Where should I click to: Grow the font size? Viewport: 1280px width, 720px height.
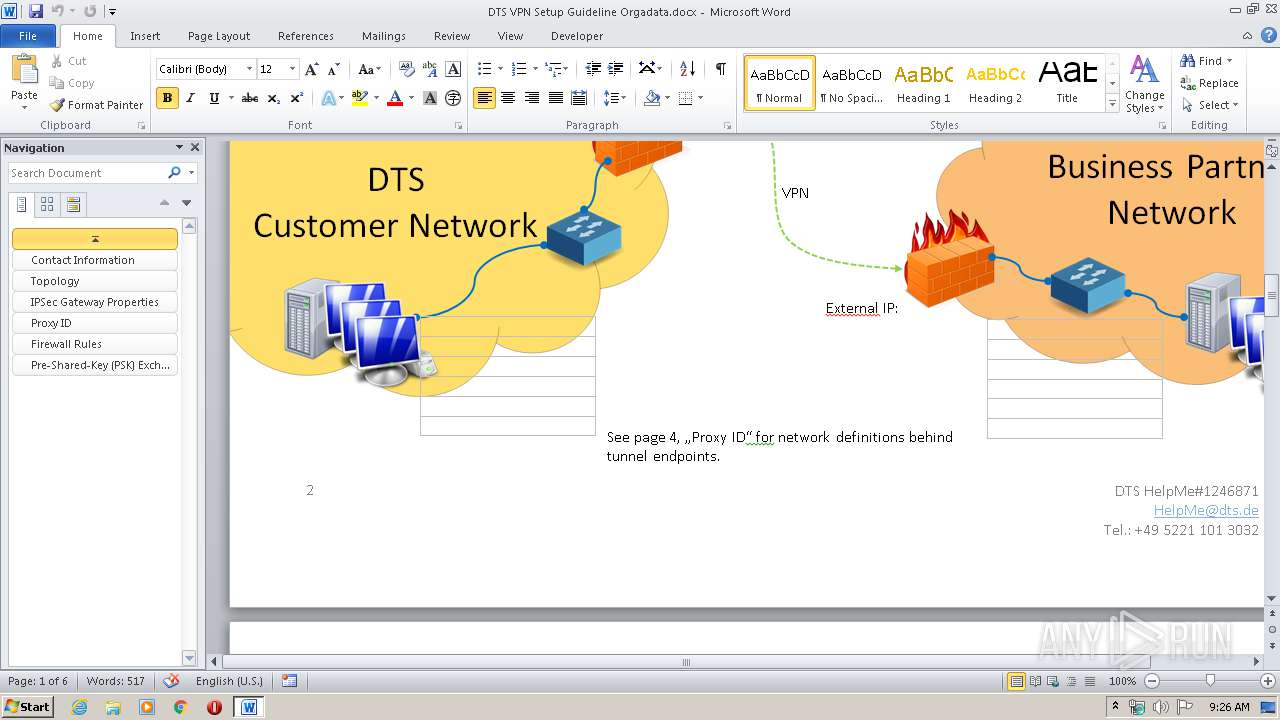coord(312,69)
